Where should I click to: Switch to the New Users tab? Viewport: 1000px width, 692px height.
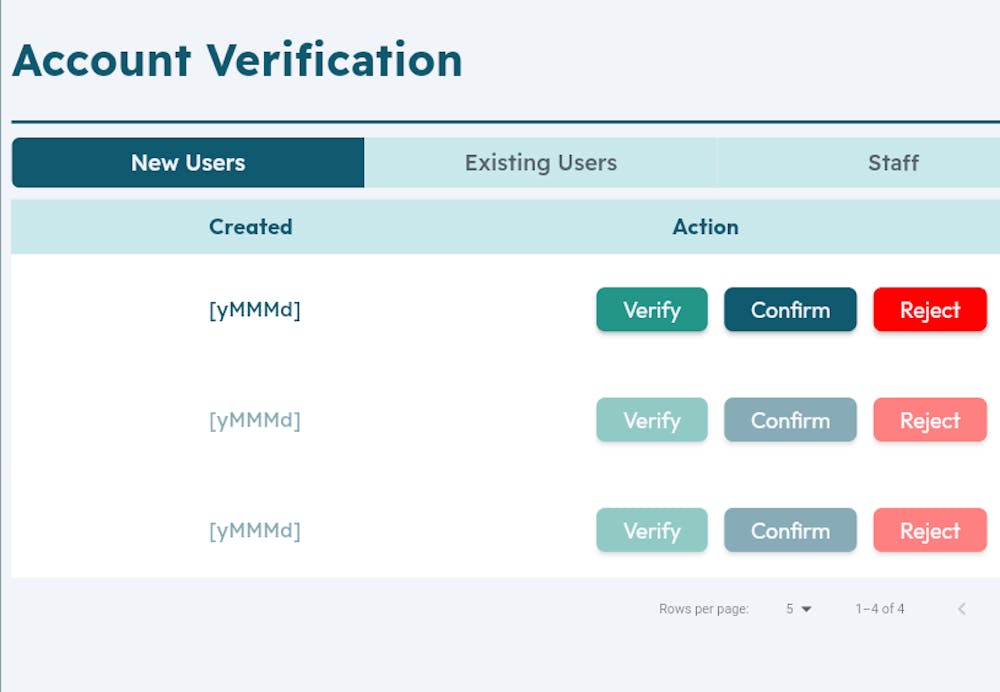(x=188, y=163)
